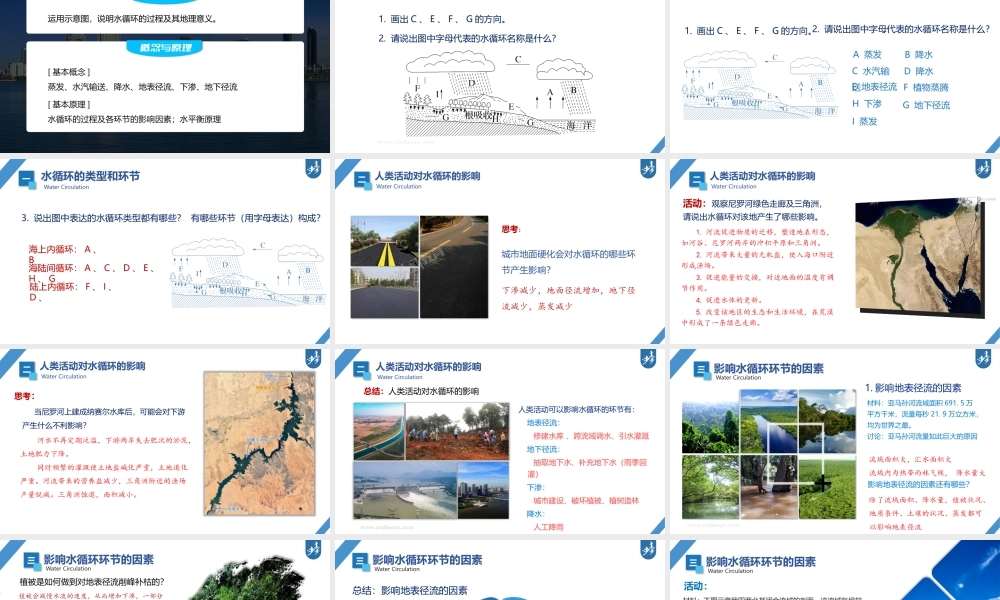The width and height of the screenshot is (1000, 600).
Task: Click the question 3. 说出图中表达的水循环类型都有哪些?
Action: click(101, 218)
